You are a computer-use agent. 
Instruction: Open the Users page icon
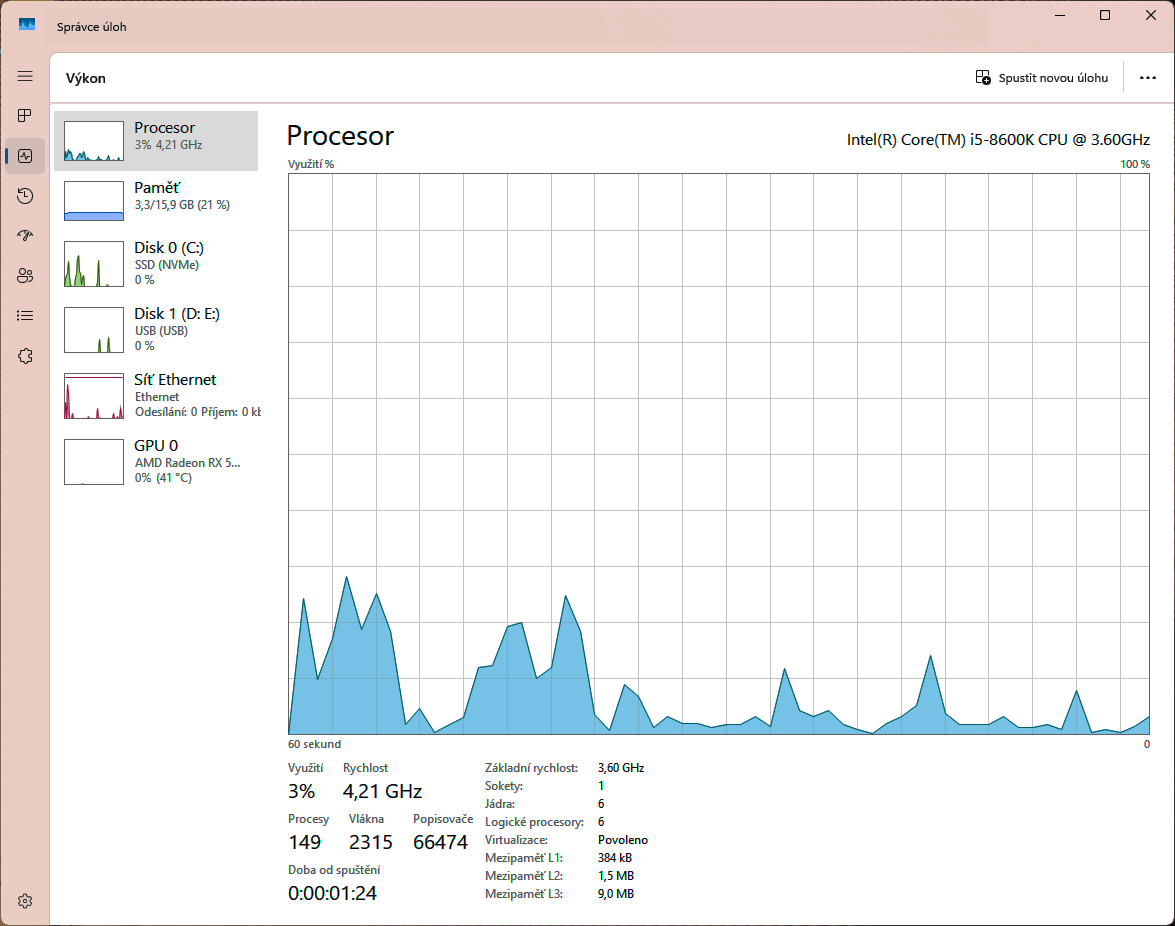[25, 276]
